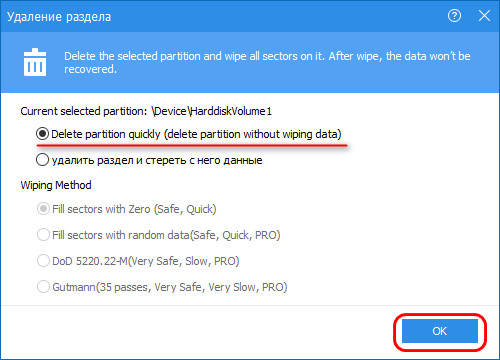Viewport: 500px width, 360px height.
Task: Open help via the question mark icon
Action: pos(454,16)
